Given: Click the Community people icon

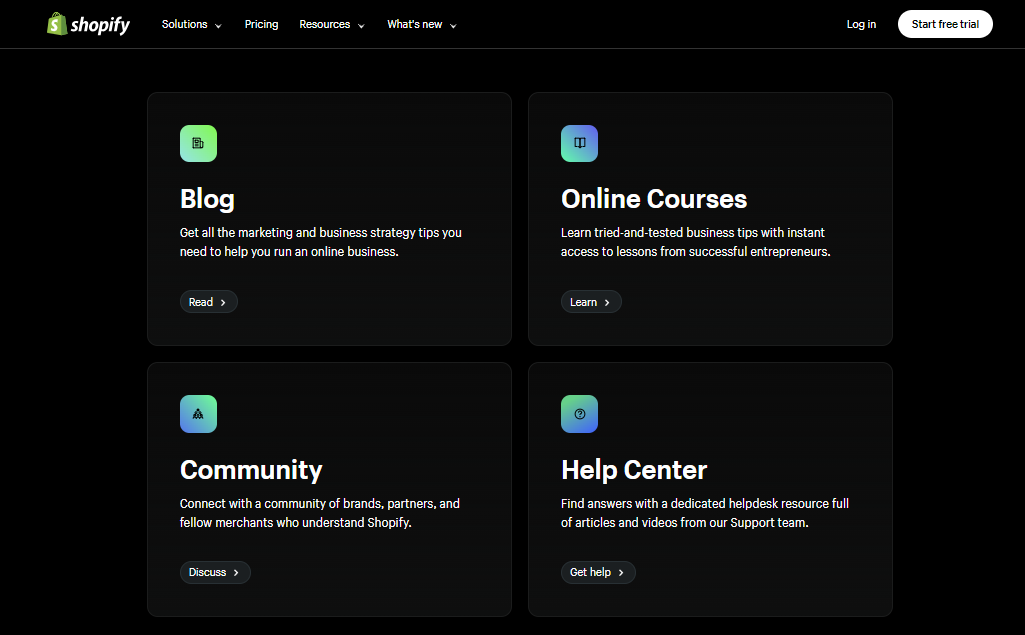Looking at the screenshot, I should point(198,414).
